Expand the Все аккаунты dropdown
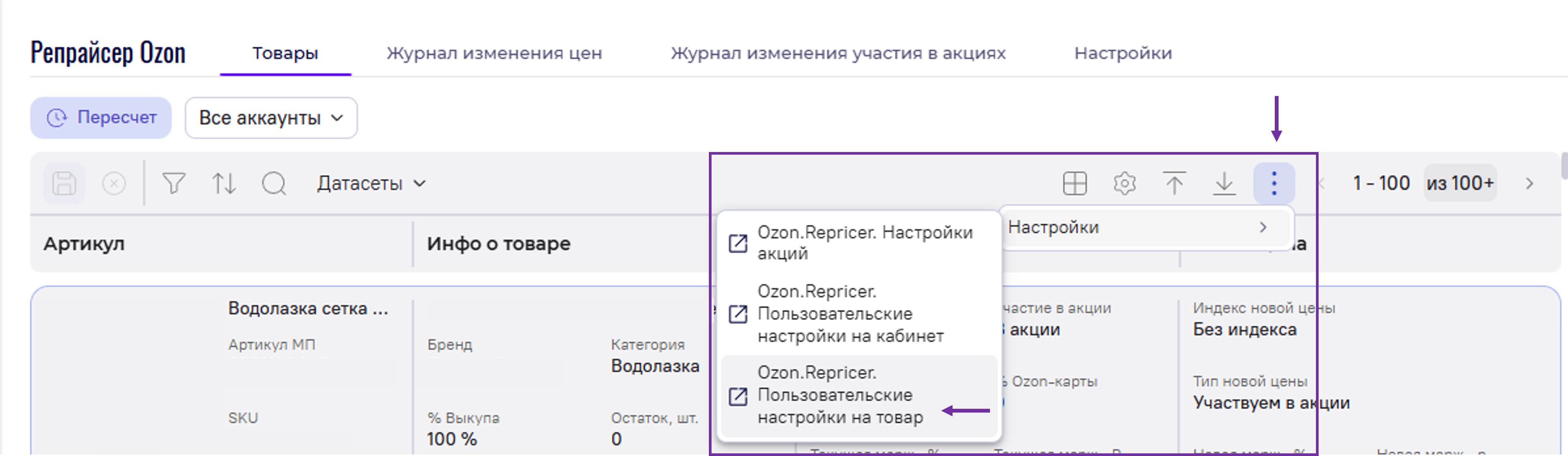Image resolution: width=1568 pixels, height=456 pixels. [x=271, y=118]
